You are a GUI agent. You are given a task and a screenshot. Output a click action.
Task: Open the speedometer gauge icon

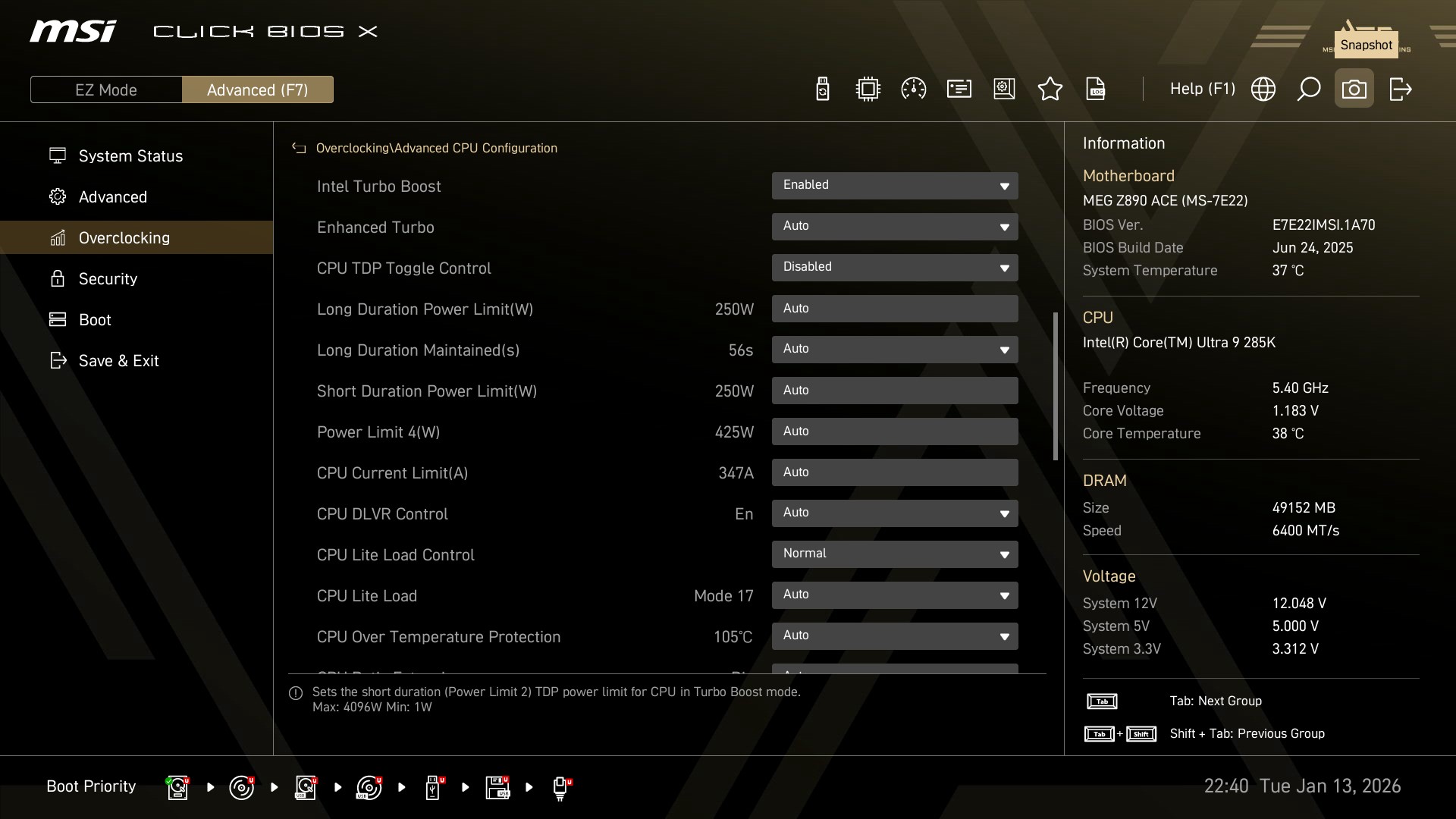tap(913, 89)
